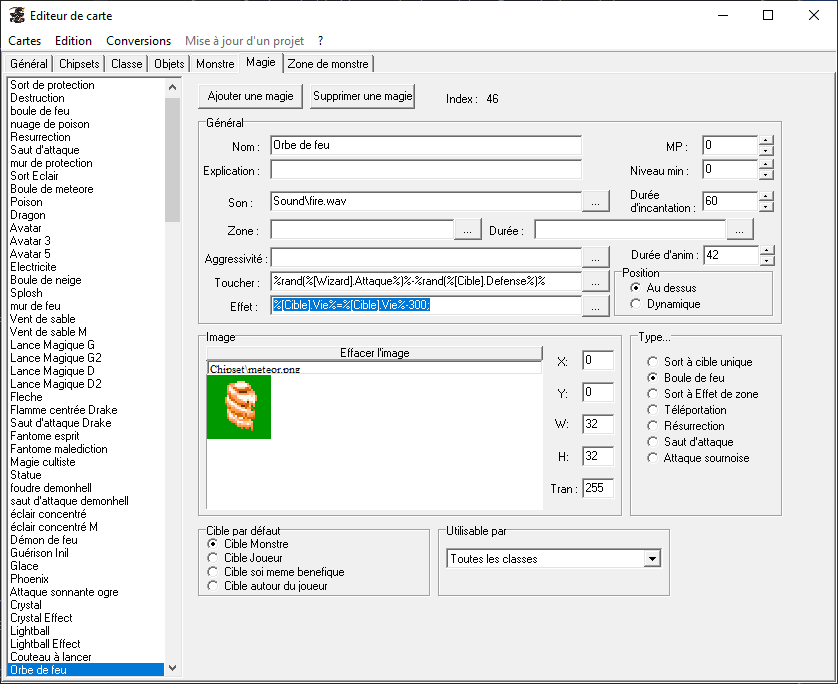Decrease Durée d'incantation with down arrow
The width and height of the screenshot is (838, 684).
tap(766, 206)
